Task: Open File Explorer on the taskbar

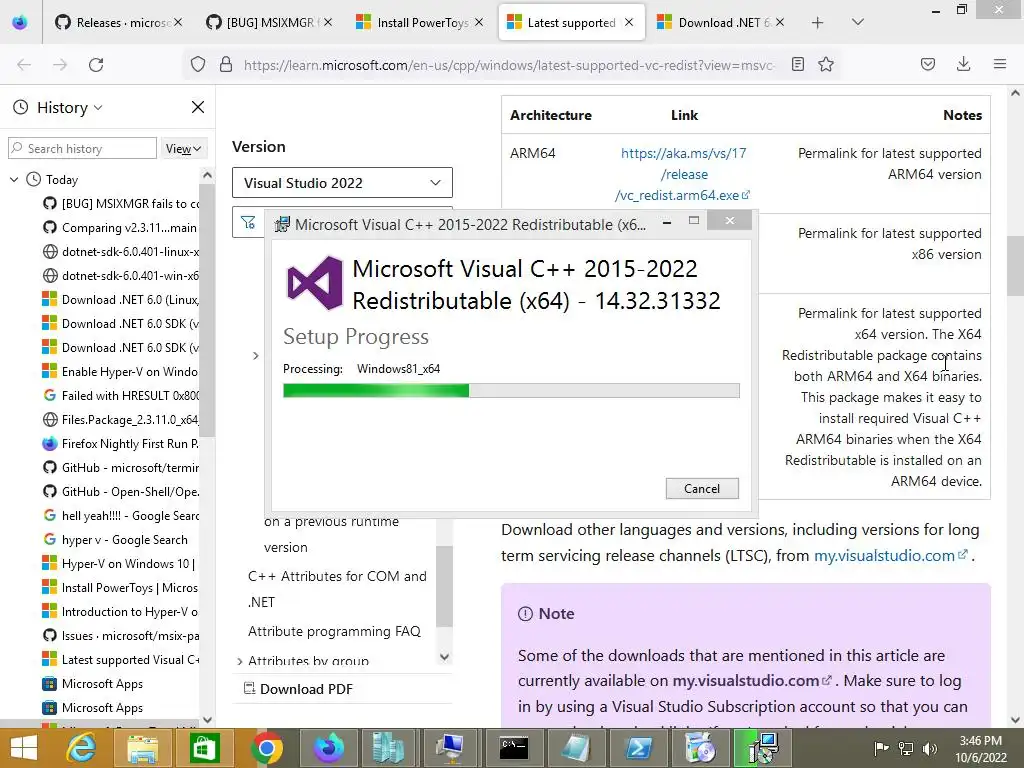Action: pos(142,748)
